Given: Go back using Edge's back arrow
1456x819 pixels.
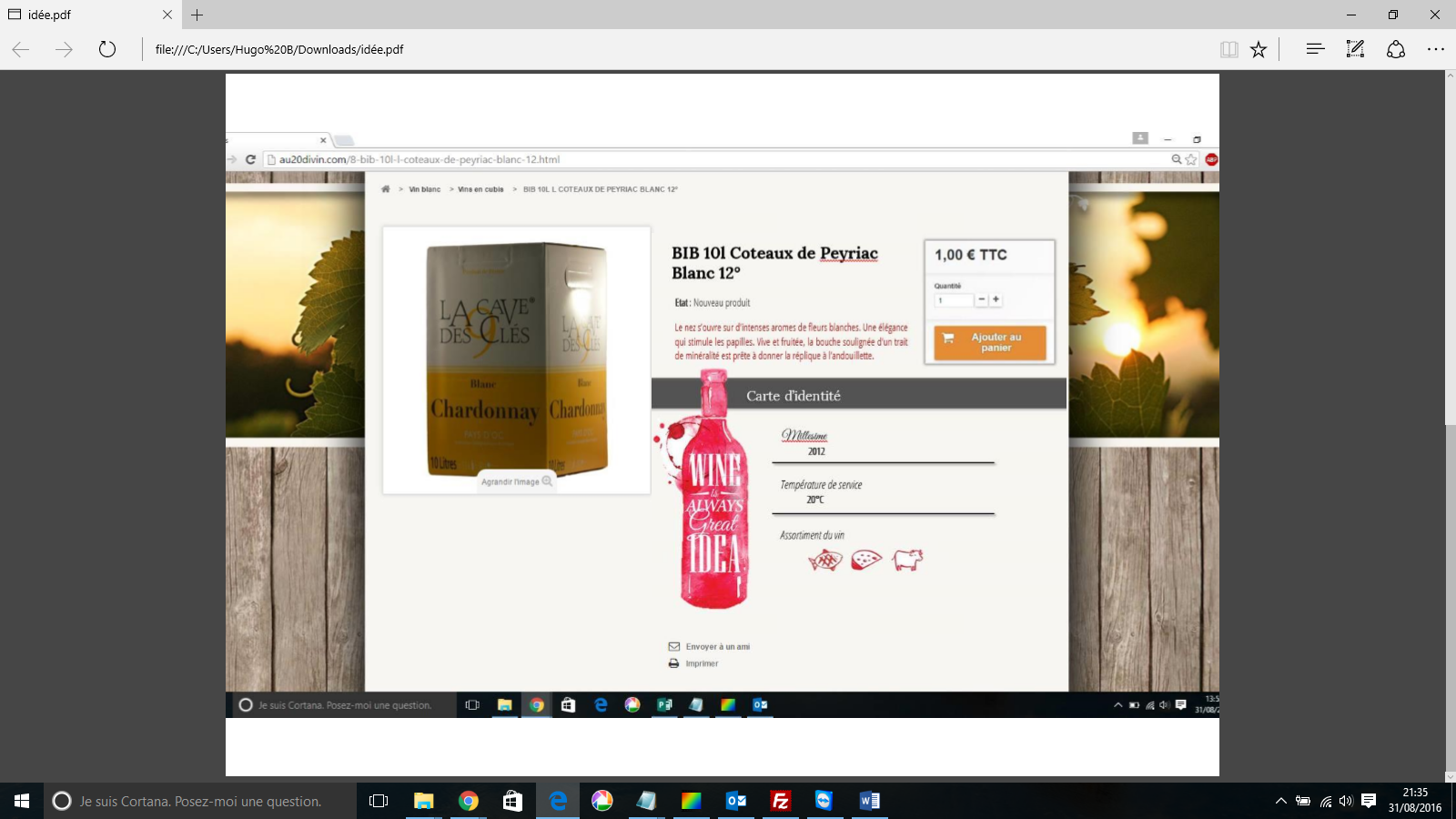Looking at the screenshot, I should tap(21, 49).
